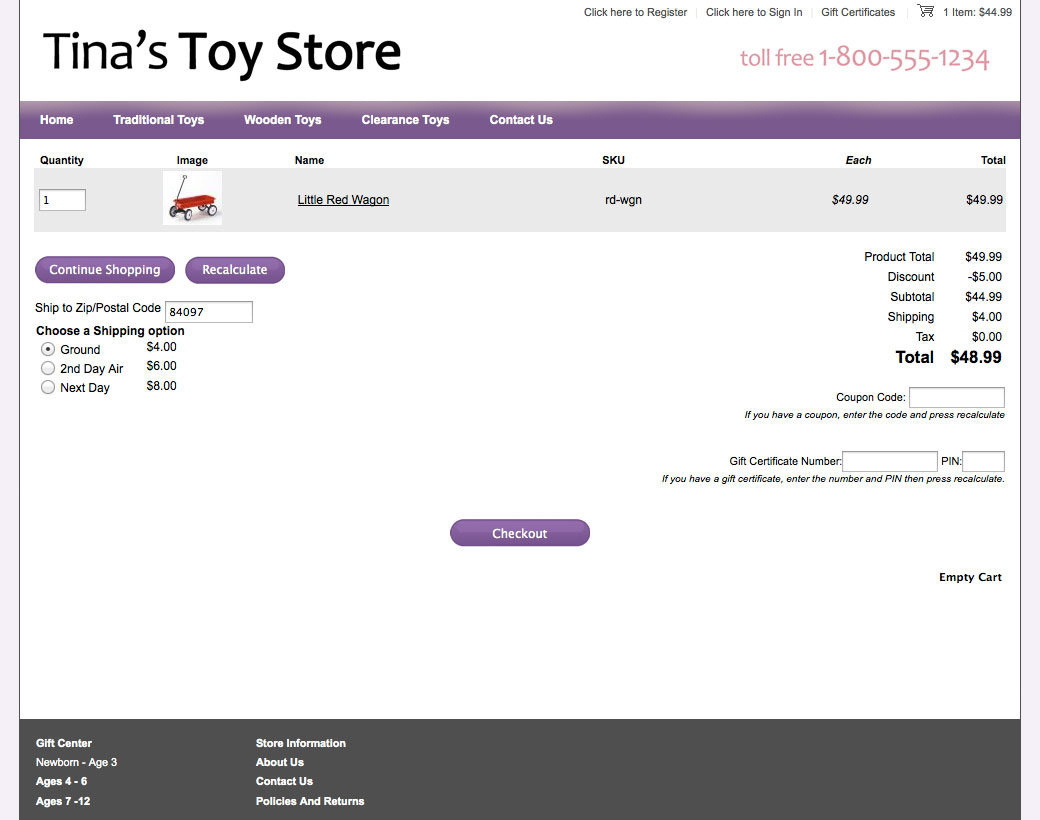View Policies And Returns

pyautogui.click(x=309, y=800)
